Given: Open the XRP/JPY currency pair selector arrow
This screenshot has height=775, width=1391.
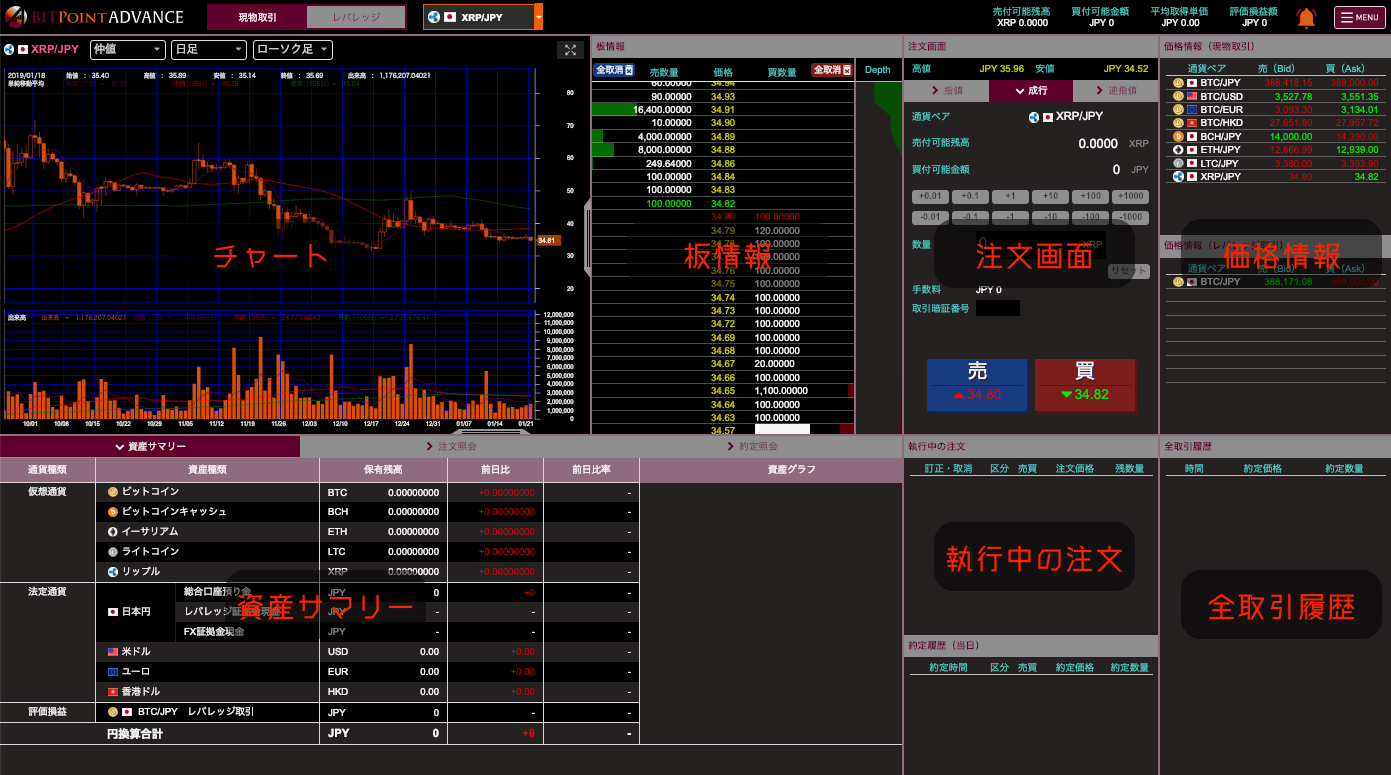Looking at the screenshot, I should (539, 17).
